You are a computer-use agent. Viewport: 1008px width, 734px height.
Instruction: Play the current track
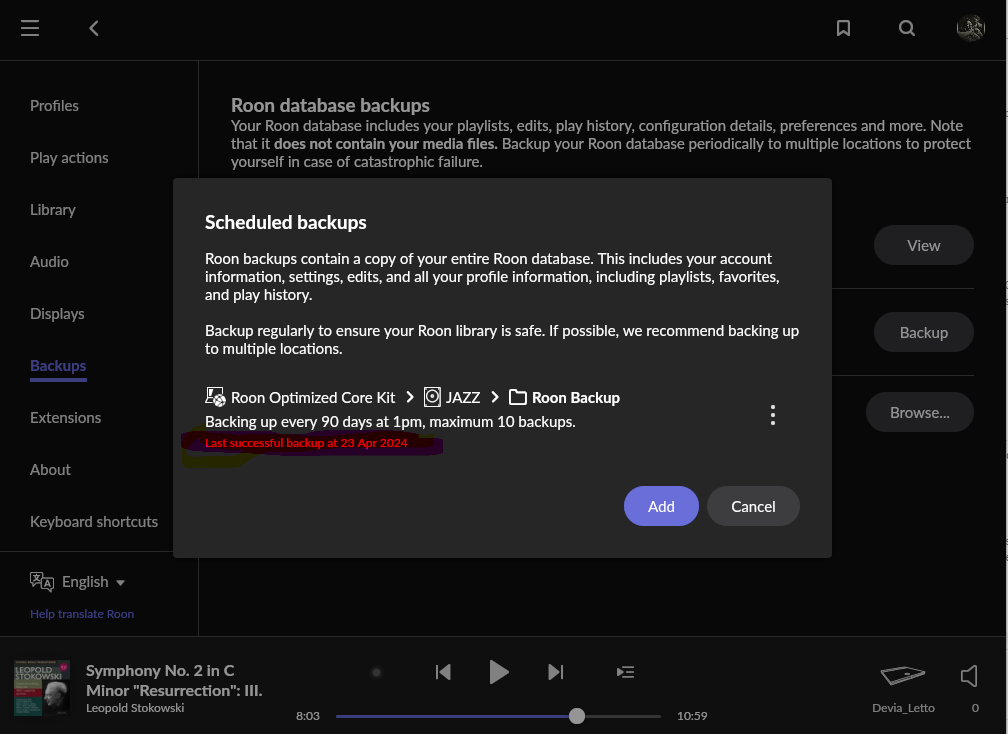click(x=499, y=672)
